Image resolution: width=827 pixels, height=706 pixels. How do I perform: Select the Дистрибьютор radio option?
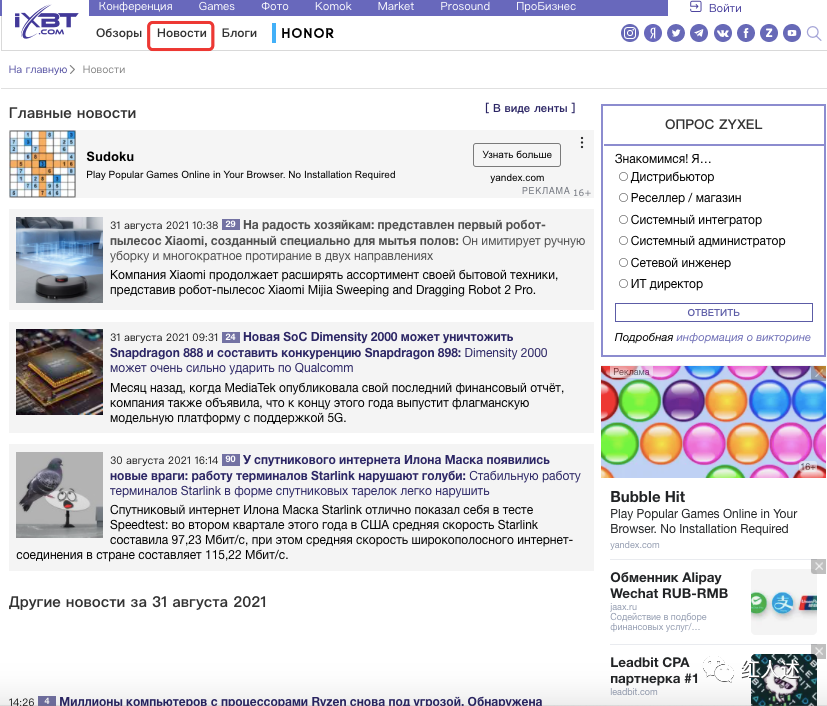click(623, 177)
